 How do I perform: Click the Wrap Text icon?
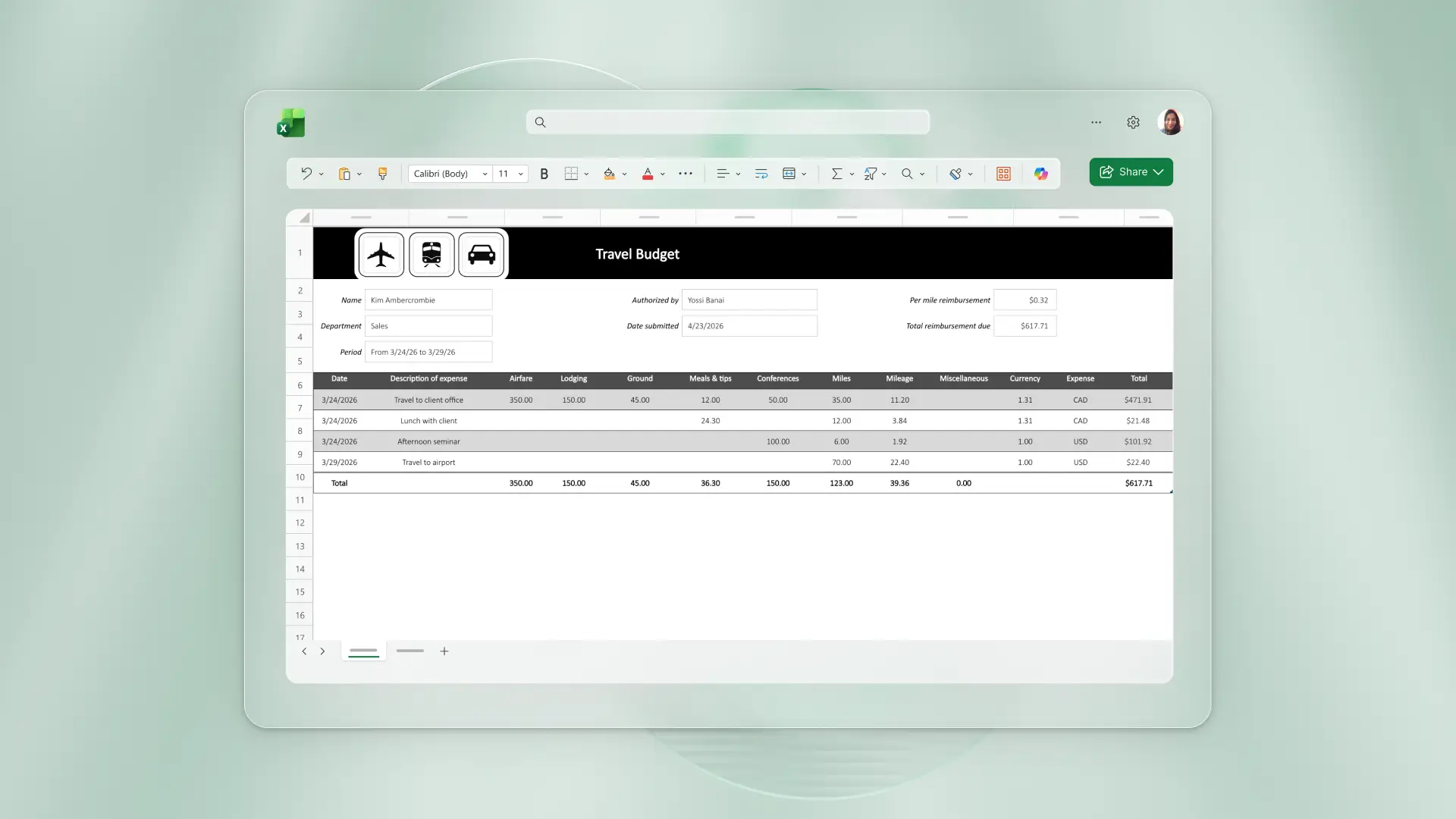[x=761, y=174]
